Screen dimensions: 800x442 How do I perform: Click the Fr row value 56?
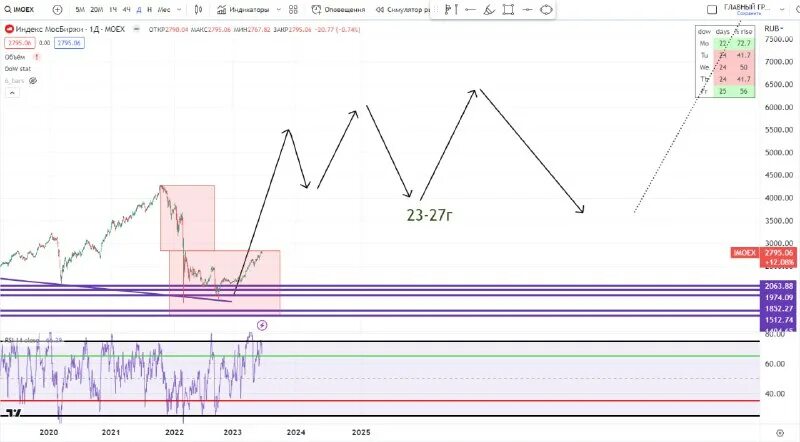[743, 91]
